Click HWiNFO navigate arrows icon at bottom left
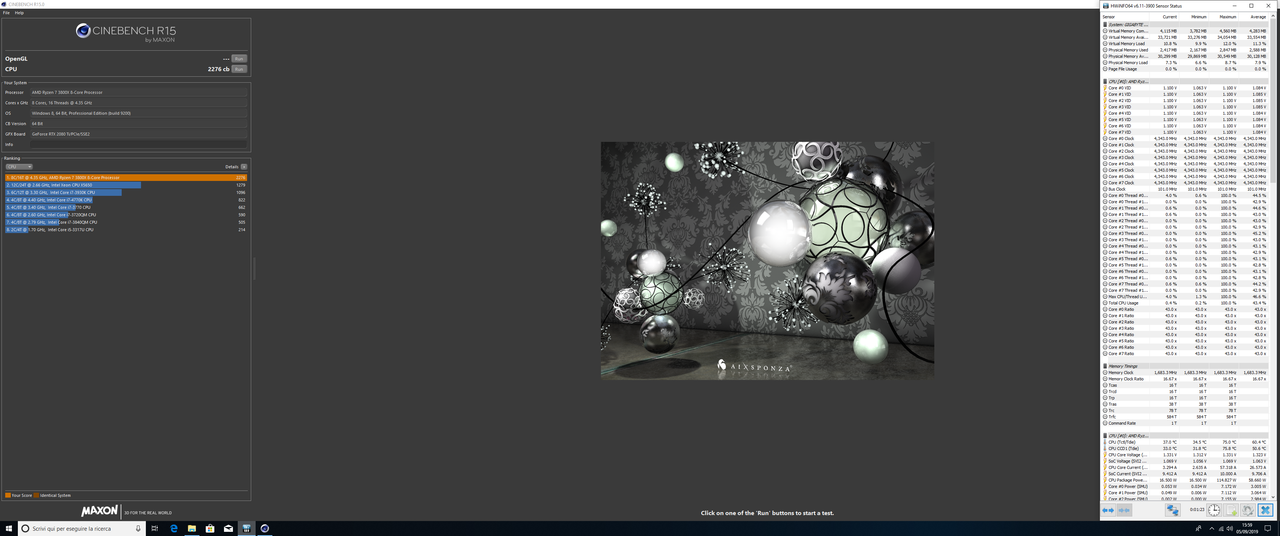The image size is (1280, 536). (x=1108, y=510)
